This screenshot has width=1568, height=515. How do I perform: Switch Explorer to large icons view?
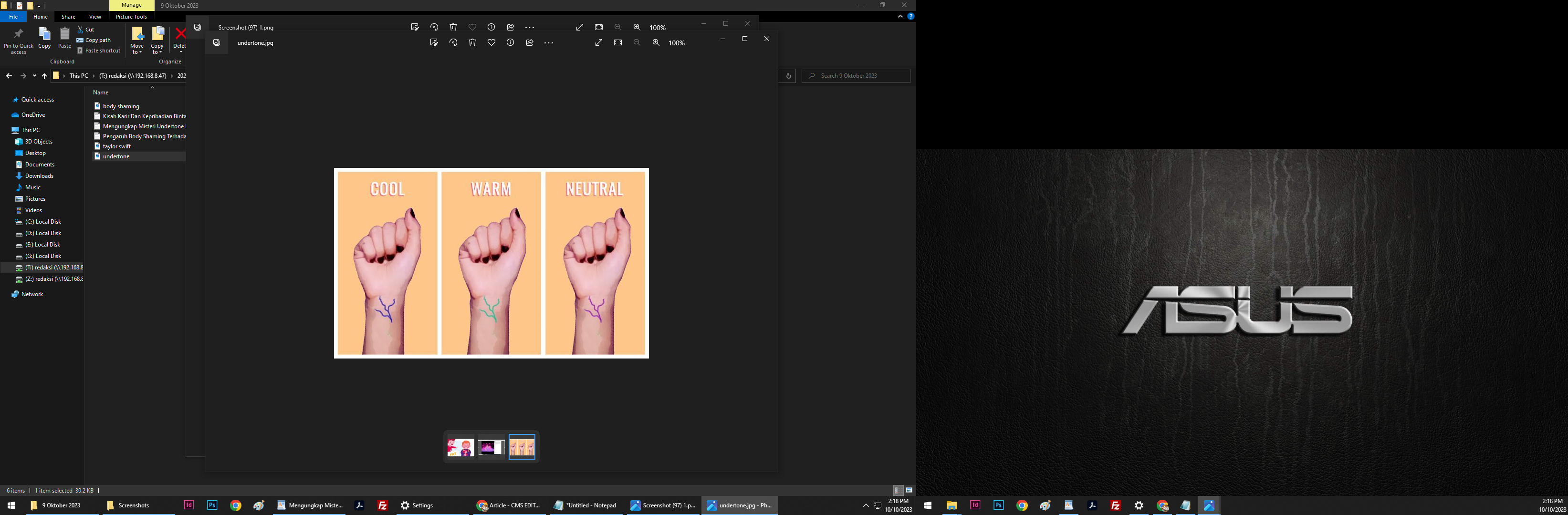click(909, 490)
